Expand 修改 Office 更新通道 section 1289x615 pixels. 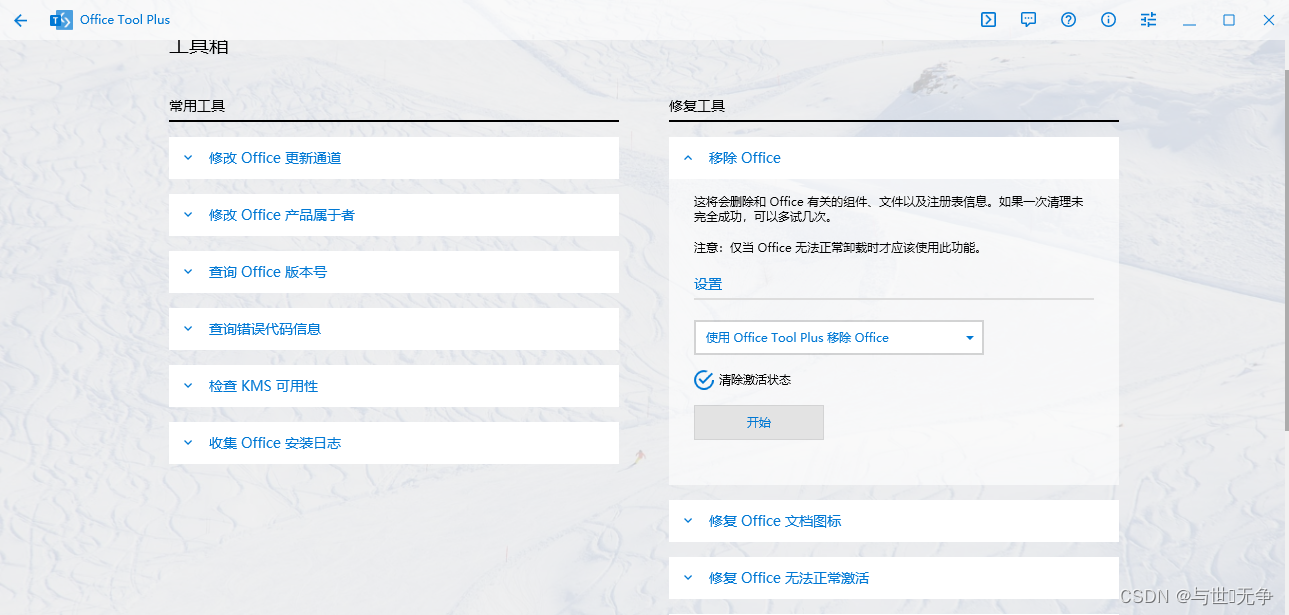[x=394, y=158]
